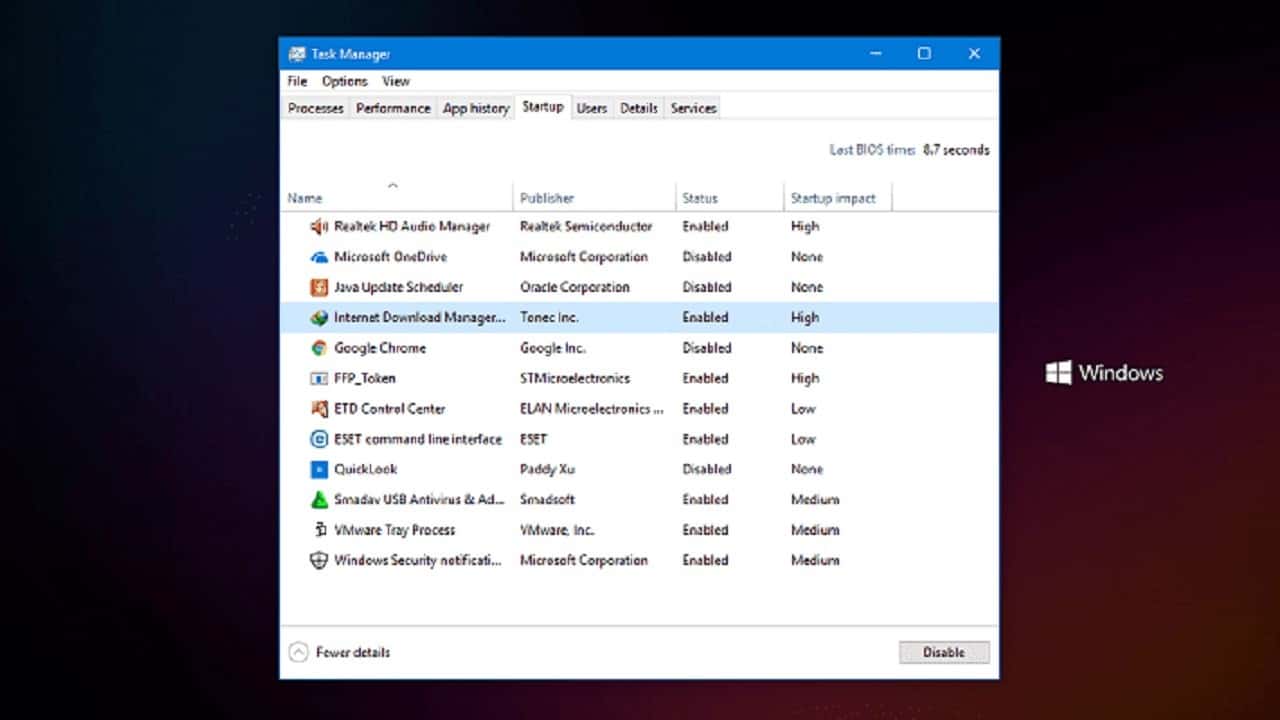Sort by the Publisher column header

pyautogui.click(x=595, y=198)
